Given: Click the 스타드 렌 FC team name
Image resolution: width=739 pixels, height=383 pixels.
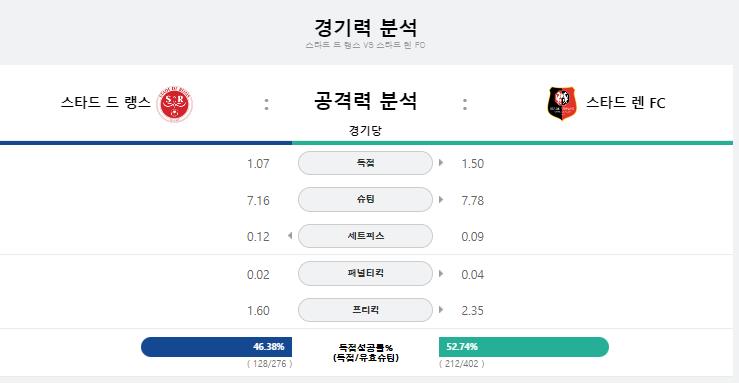Looking at the screenshot, I should click(625, 103).
